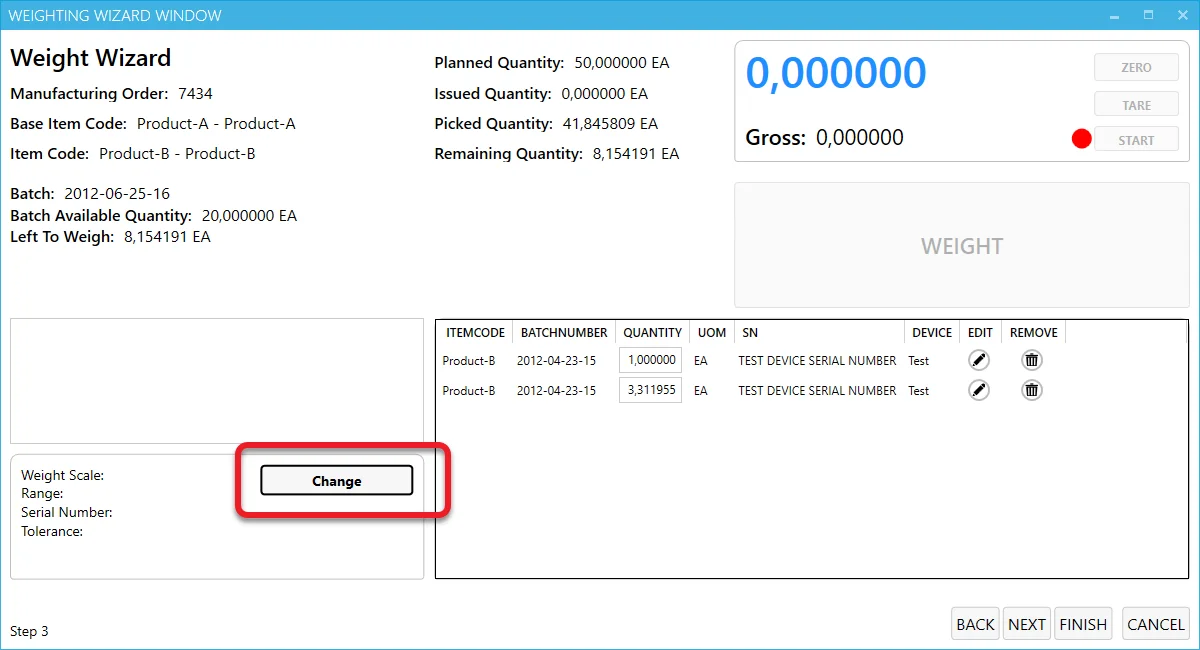Click the QUANTITY column header
The height and width of the screenshot is (650, 1200).
coord(652,332)
